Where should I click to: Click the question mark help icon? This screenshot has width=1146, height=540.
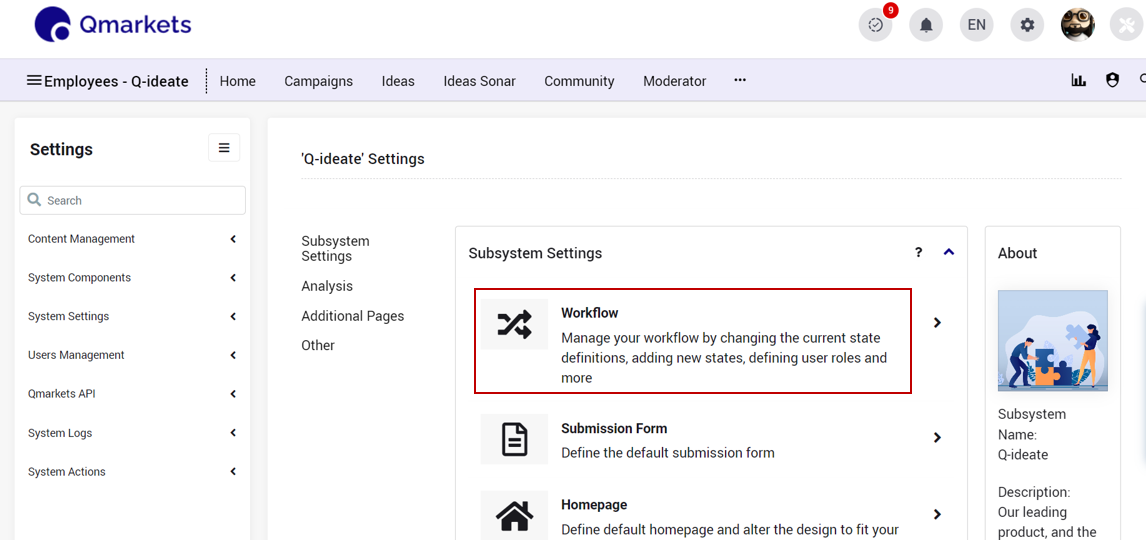pos(919,253)
